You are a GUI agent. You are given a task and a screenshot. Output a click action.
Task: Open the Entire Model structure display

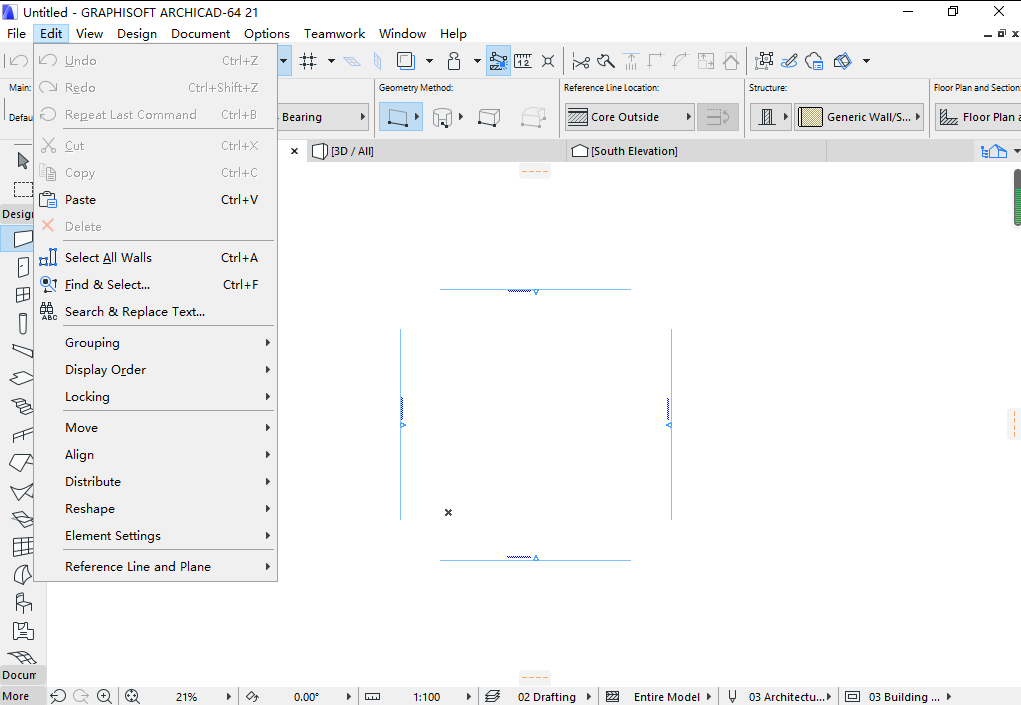(667, 697)
